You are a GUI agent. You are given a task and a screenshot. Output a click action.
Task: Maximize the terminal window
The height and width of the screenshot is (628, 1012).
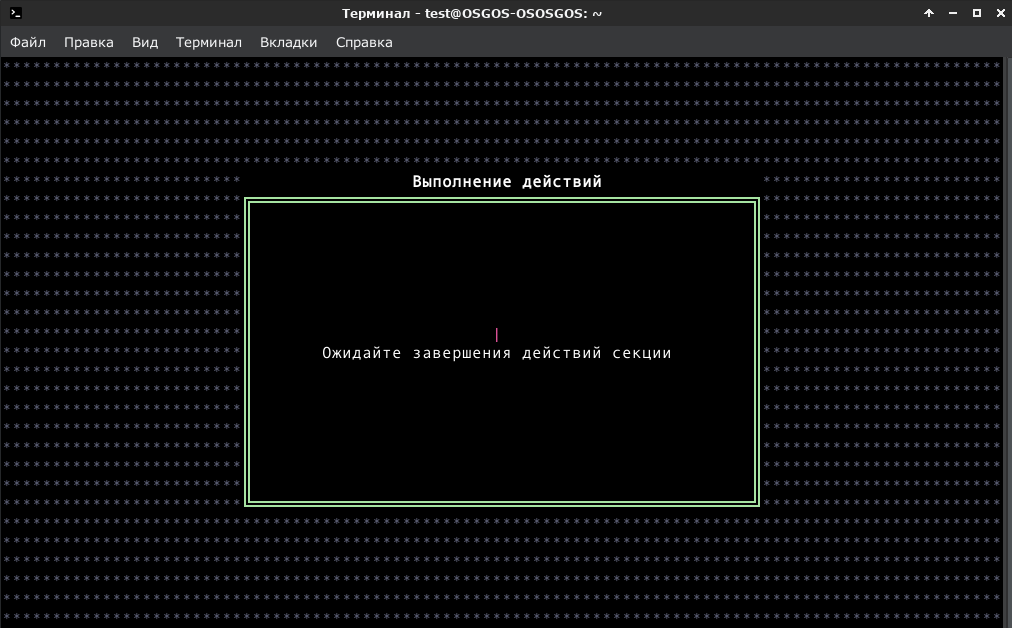977,13
